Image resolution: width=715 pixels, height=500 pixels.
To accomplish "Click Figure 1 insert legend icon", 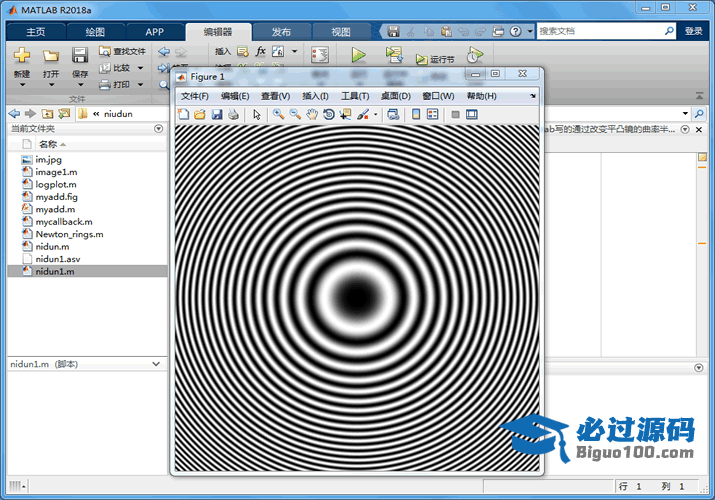I will point(432,114).
